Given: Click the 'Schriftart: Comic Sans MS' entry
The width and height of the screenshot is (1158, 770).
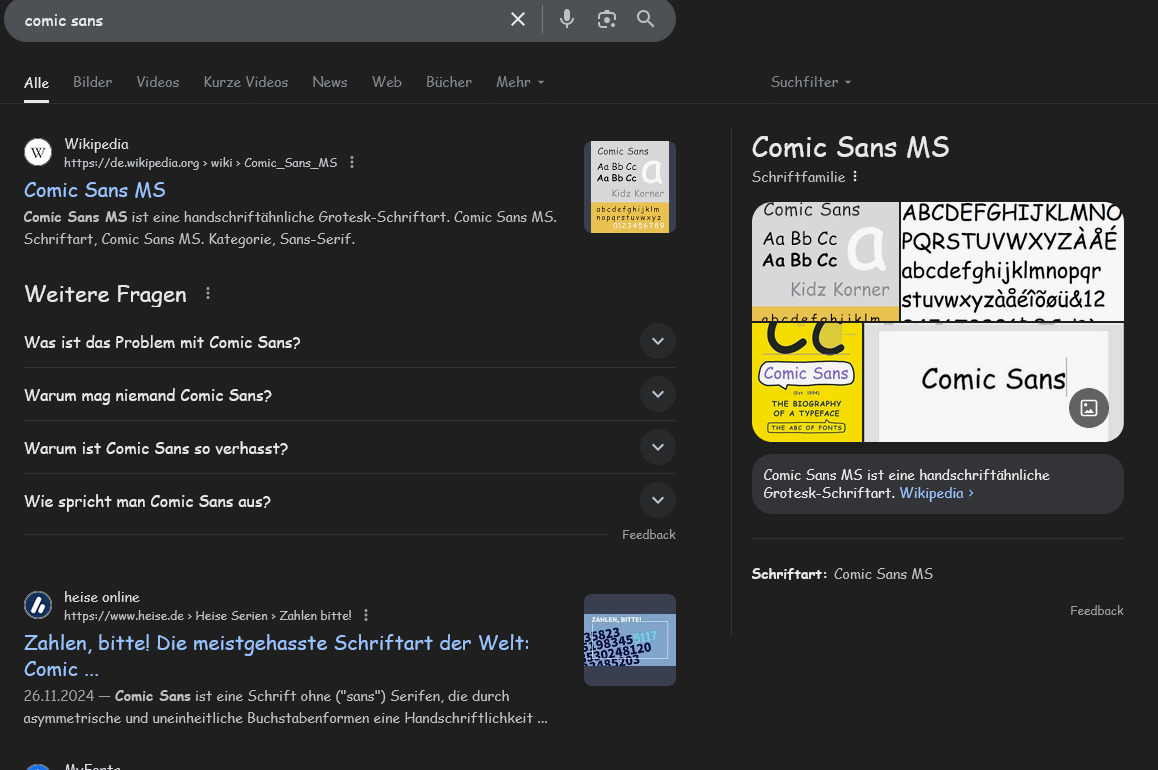Looking at the screenshot, I should pos(842,574).
